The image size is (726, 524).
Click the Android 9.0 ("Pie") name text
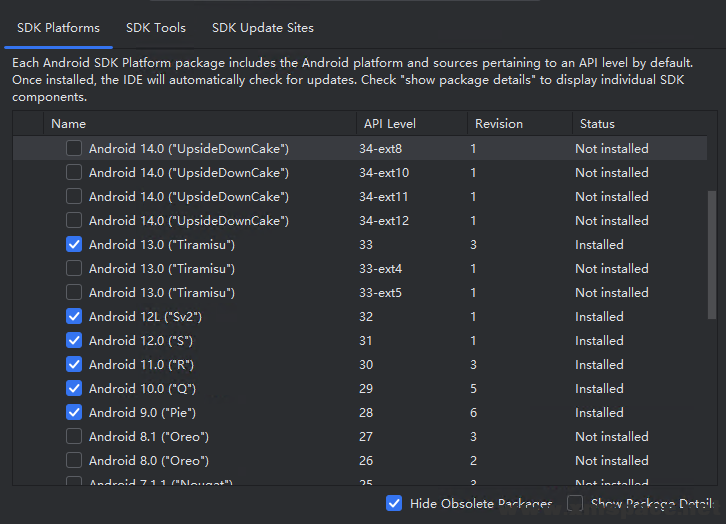tap(142, 412)
